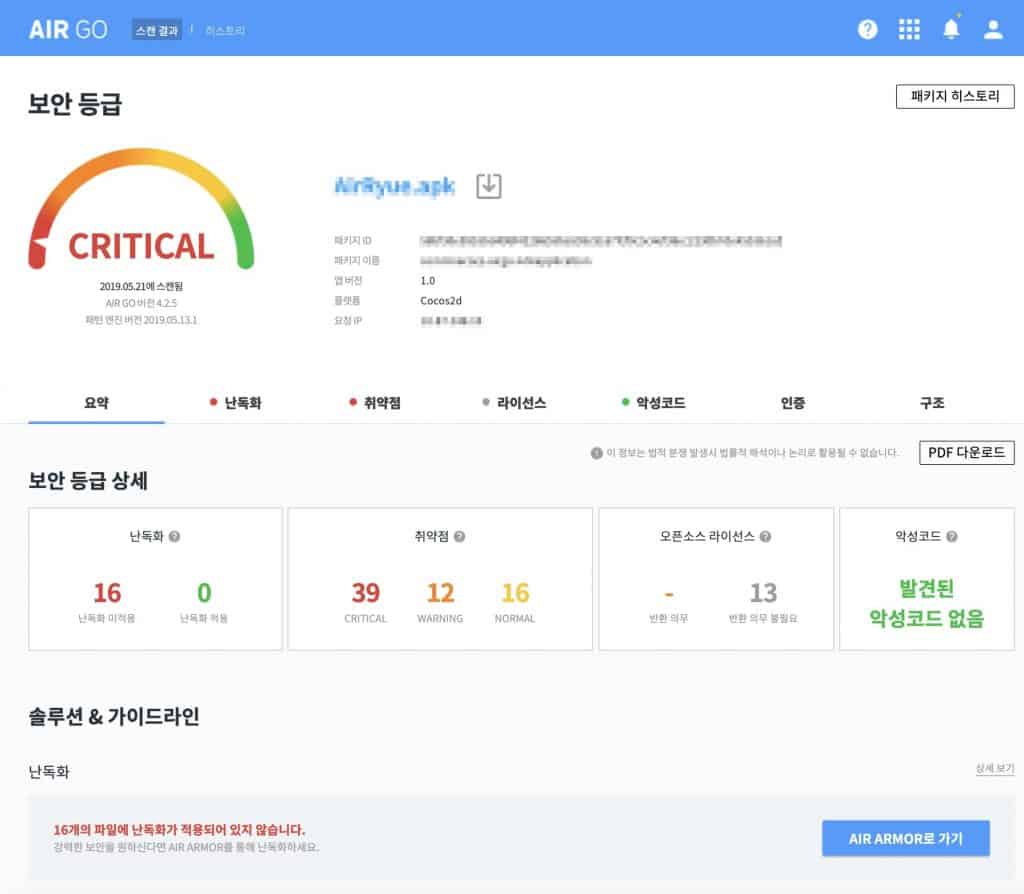The width and height of the screenshot is (1024, 894).
Task: Select the 난독화 tab
Action: 236,403
